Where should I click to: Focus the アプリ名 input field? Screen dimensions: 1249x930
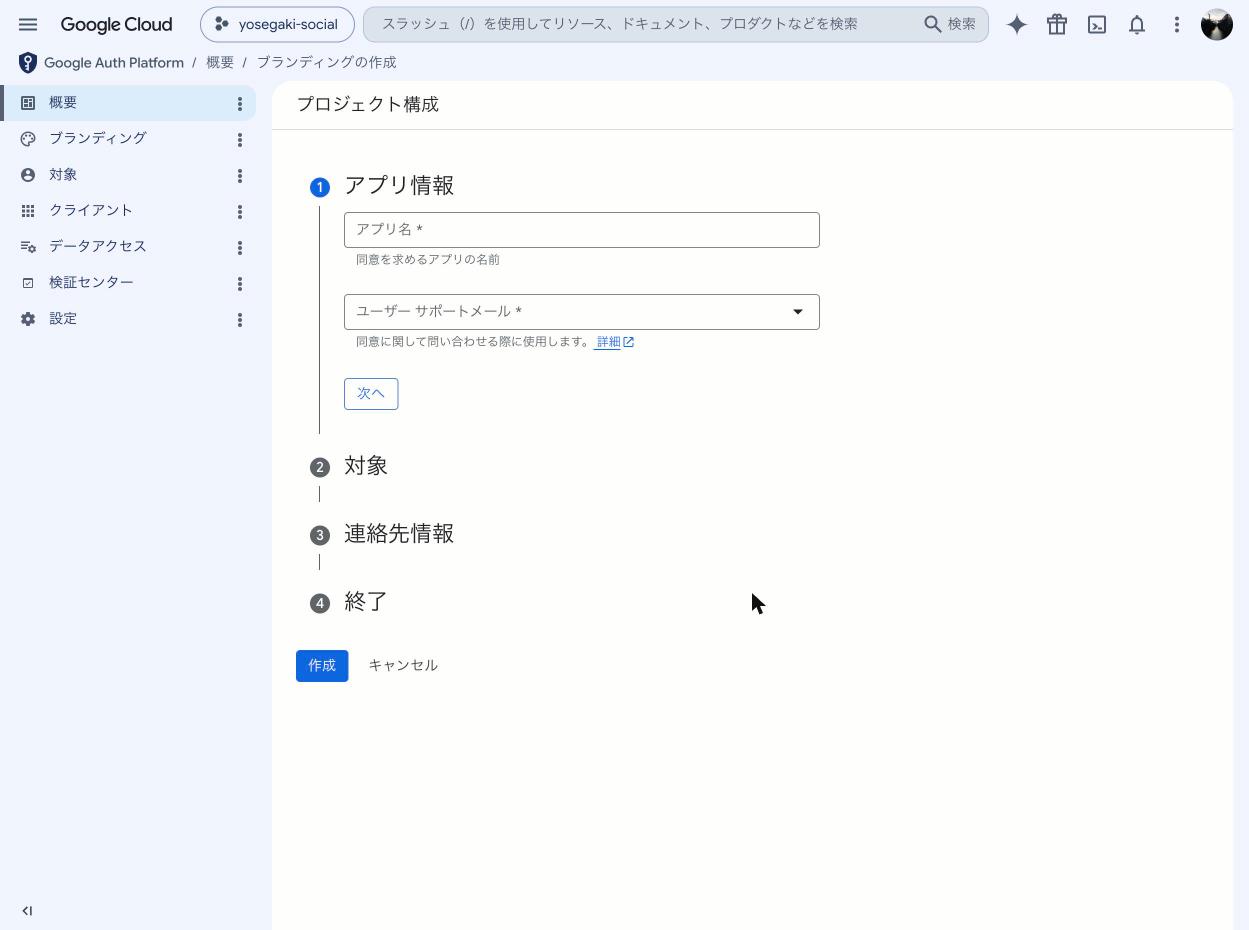click(x=582, y=230)
